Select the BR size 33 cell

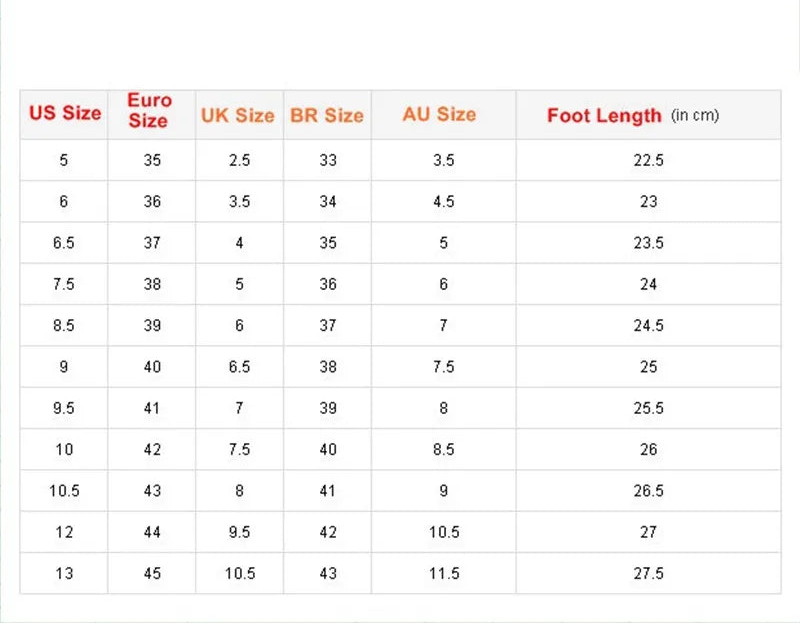pos(328,160)
